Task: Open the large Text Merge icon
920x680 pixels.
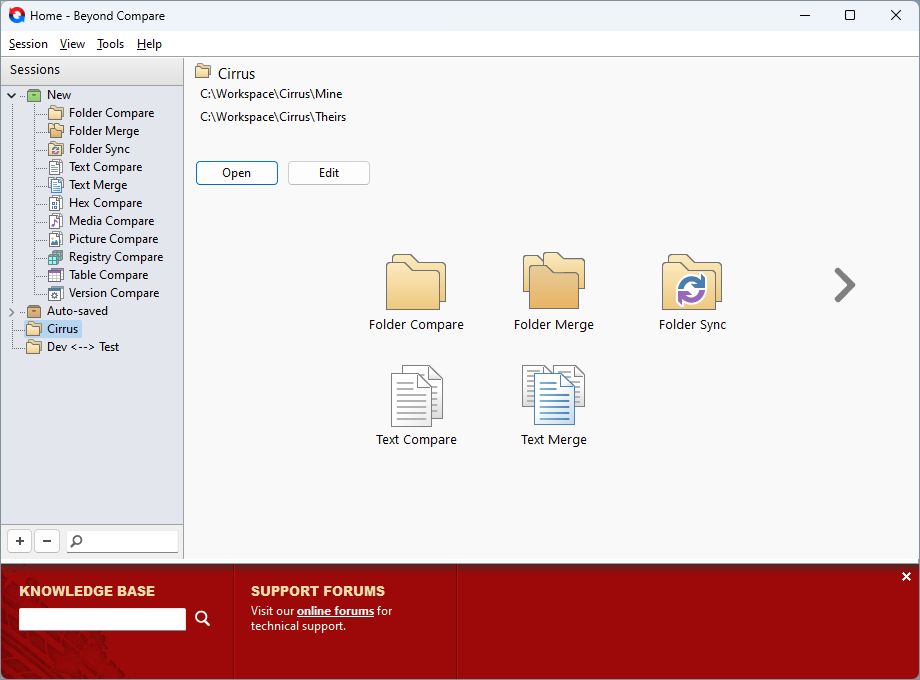Action: pyautogui.click(x=553, y=397)
